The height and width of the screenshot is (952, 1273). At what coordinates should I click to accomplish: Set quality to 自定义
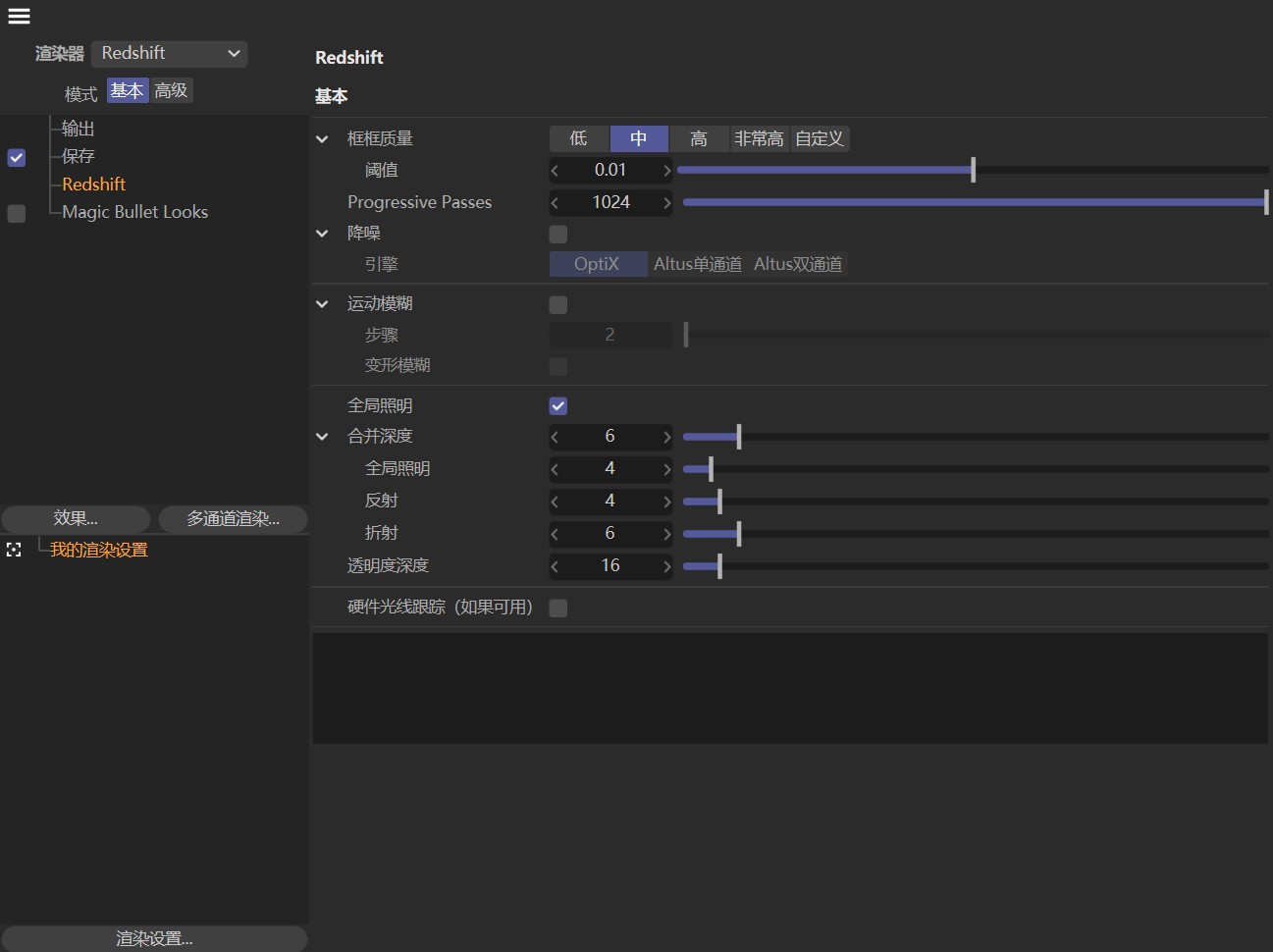click(820, 138)
